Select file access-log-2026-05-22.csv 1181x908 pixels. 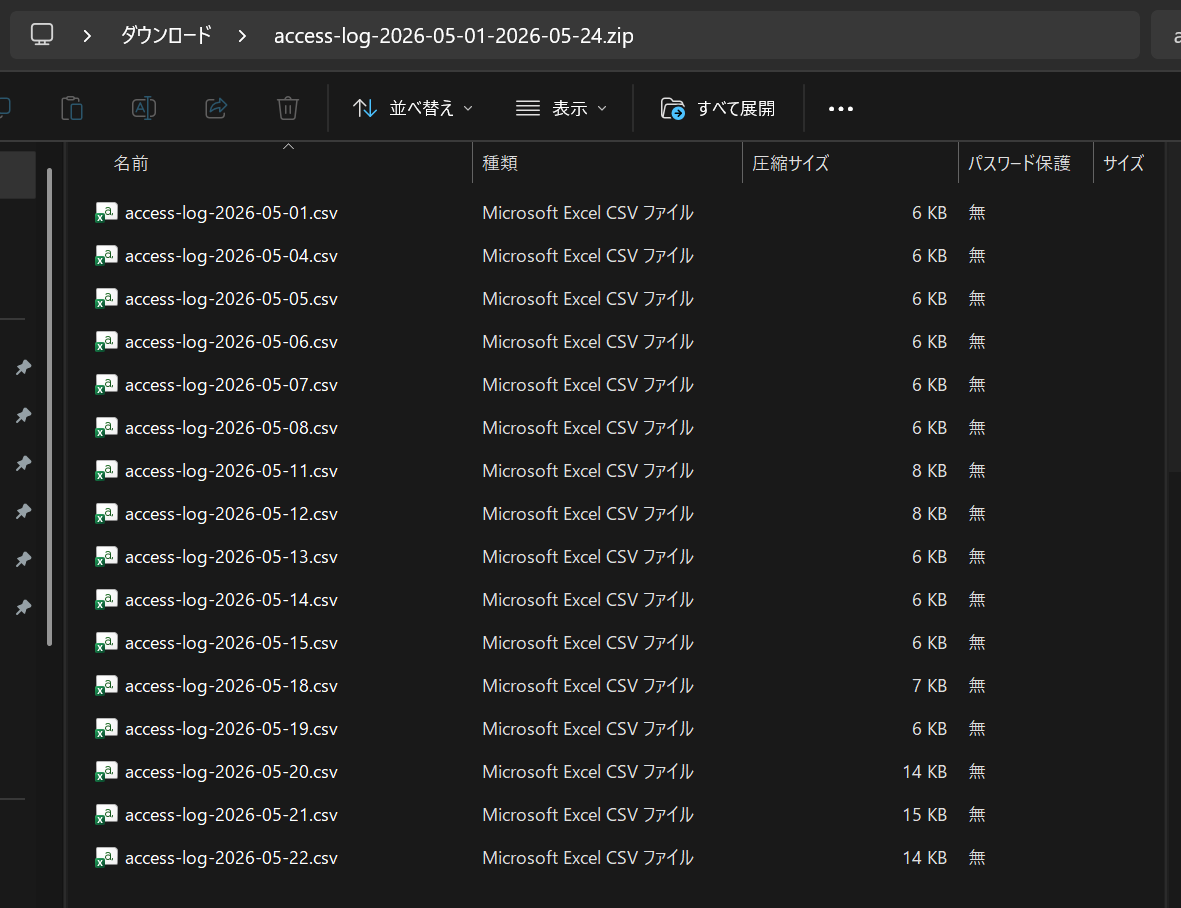coord(231,857)
